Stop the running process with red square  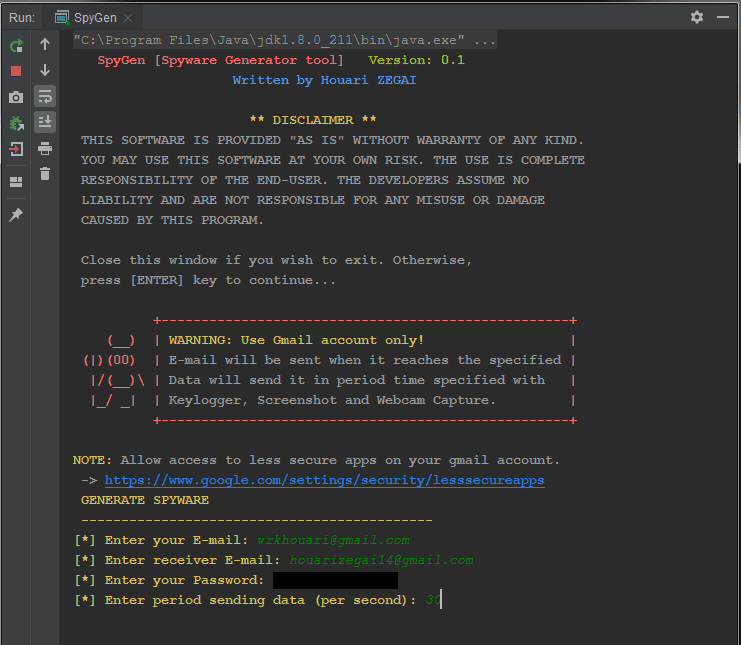pyautogui.click(x=16, y=71)
